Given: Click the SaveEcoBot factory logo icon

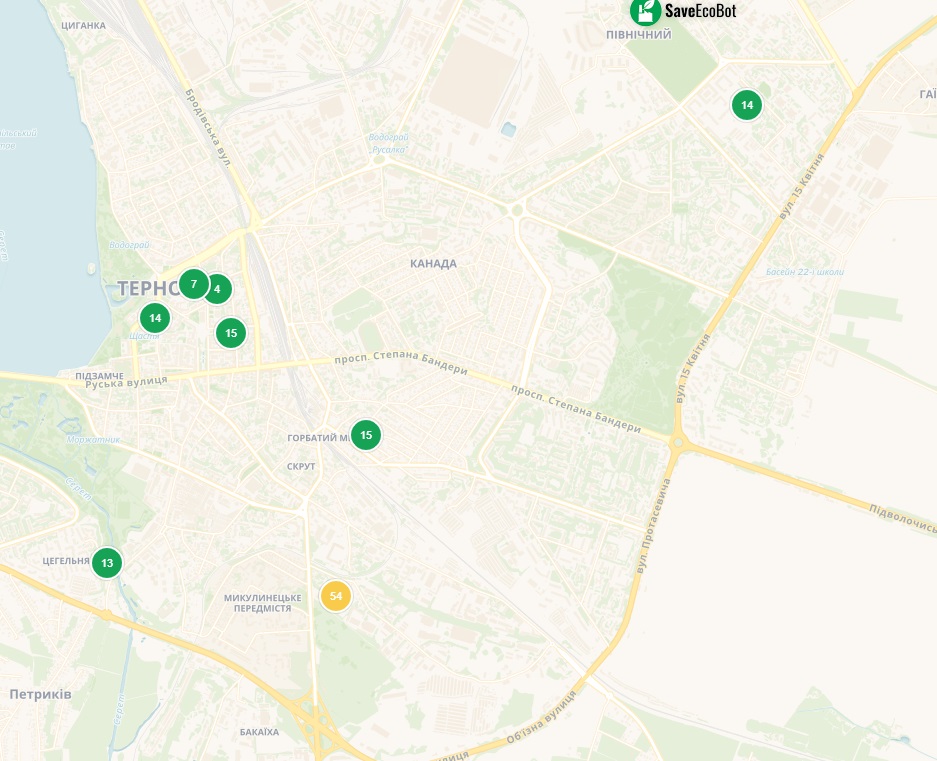Looking at the screenshot, I should [x=646, y=10].
